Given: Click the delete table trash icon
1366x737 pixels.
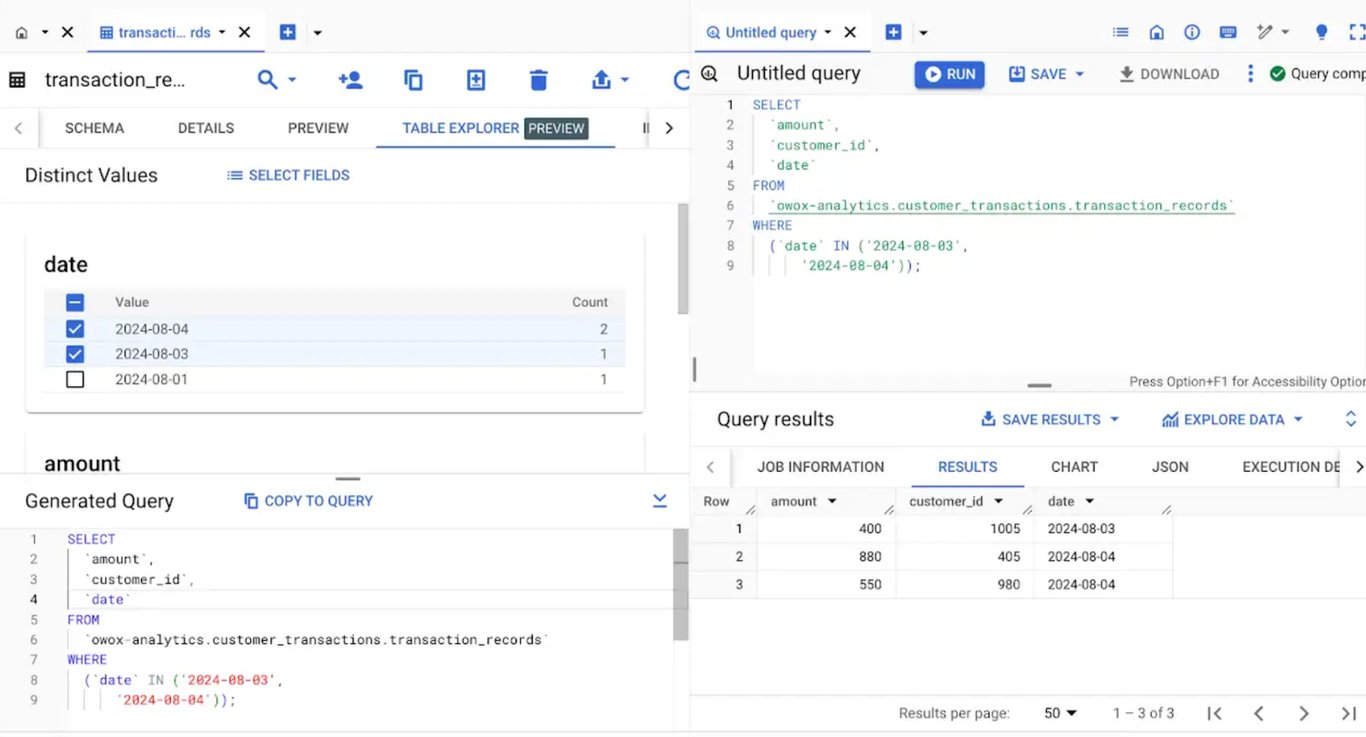Looking at the screenshot, I should coord(539,80).
